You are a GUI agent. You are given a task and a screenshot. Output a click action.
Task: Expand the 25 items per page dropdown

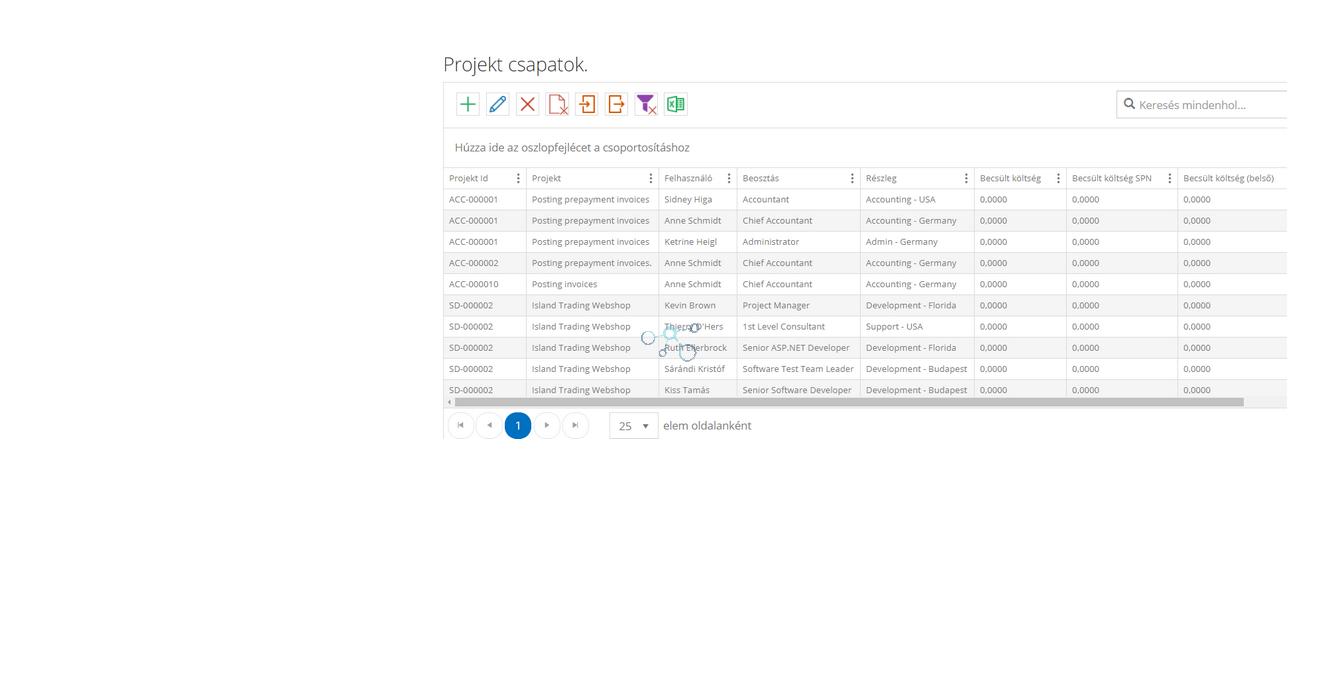(634, 426)
